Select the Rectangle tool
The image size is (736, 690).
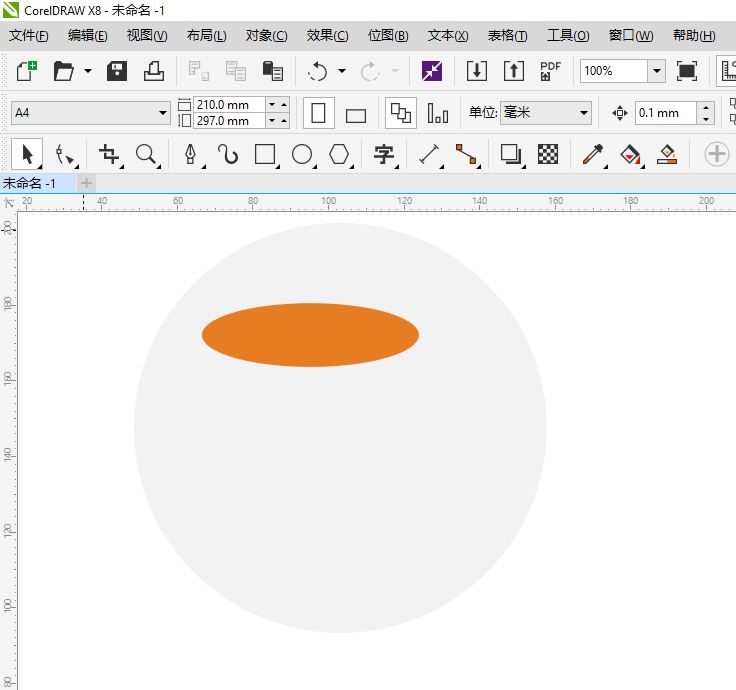pos(265,154)
